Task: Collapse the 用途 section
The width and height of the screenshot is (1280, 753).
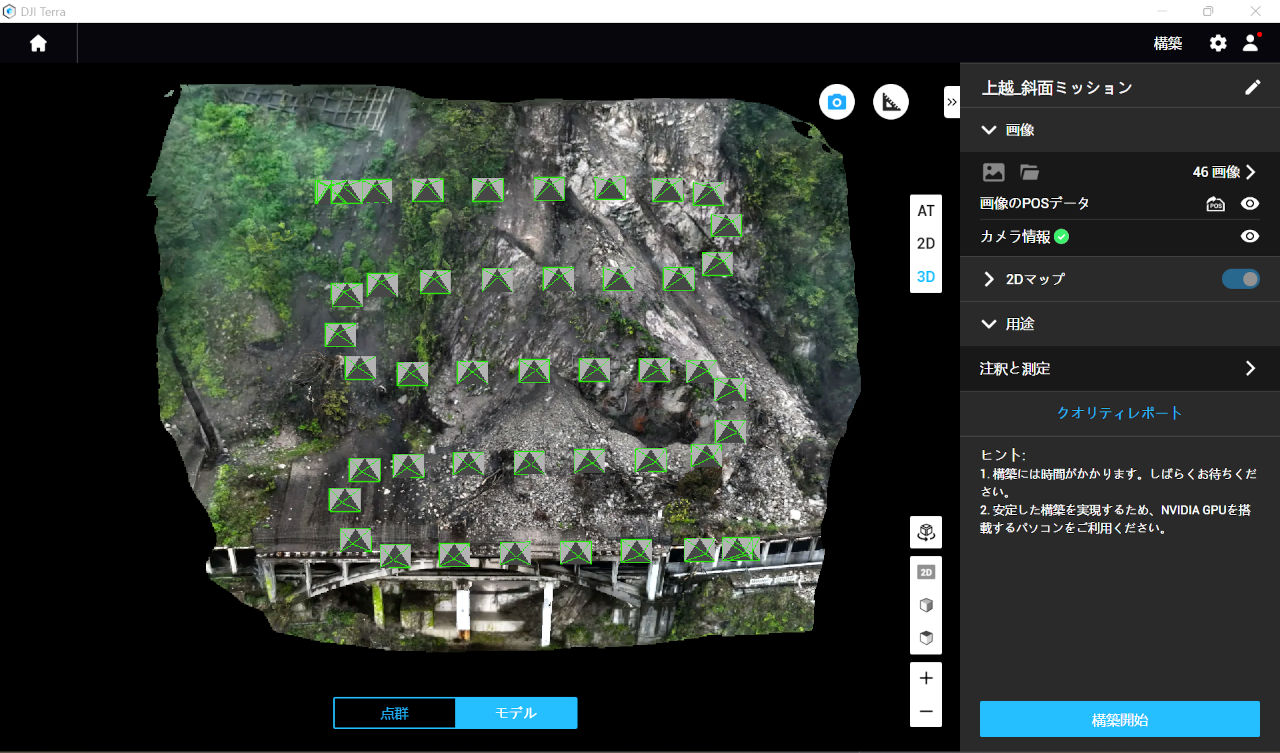Action: [989, 324]
